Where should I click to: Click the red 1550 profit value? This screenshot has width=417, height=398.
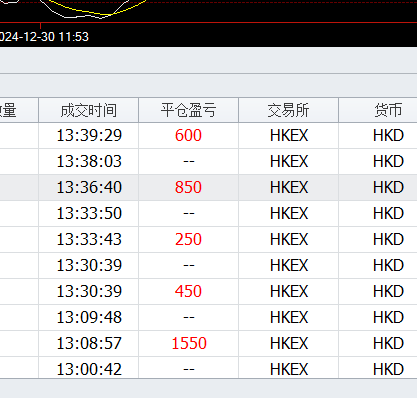point(189,343)
